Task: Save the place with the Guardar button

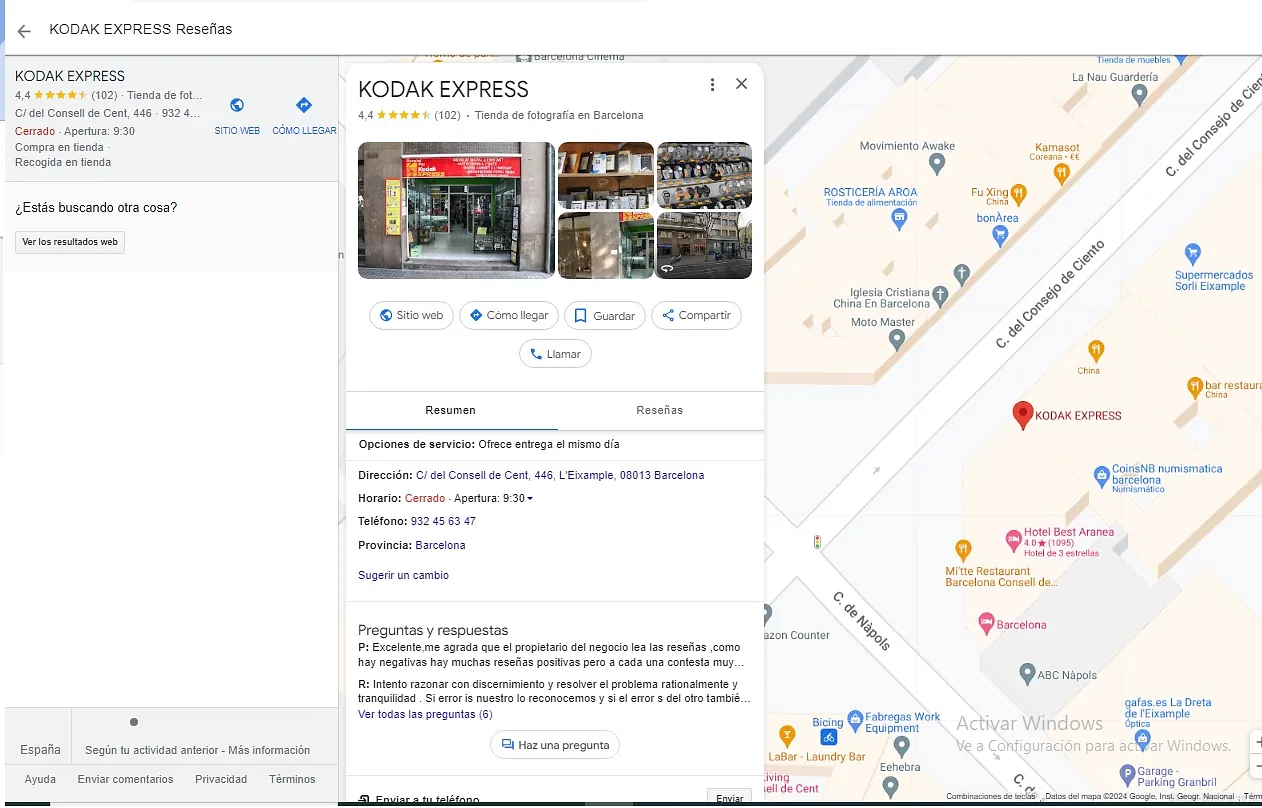Action: [604, 315]
